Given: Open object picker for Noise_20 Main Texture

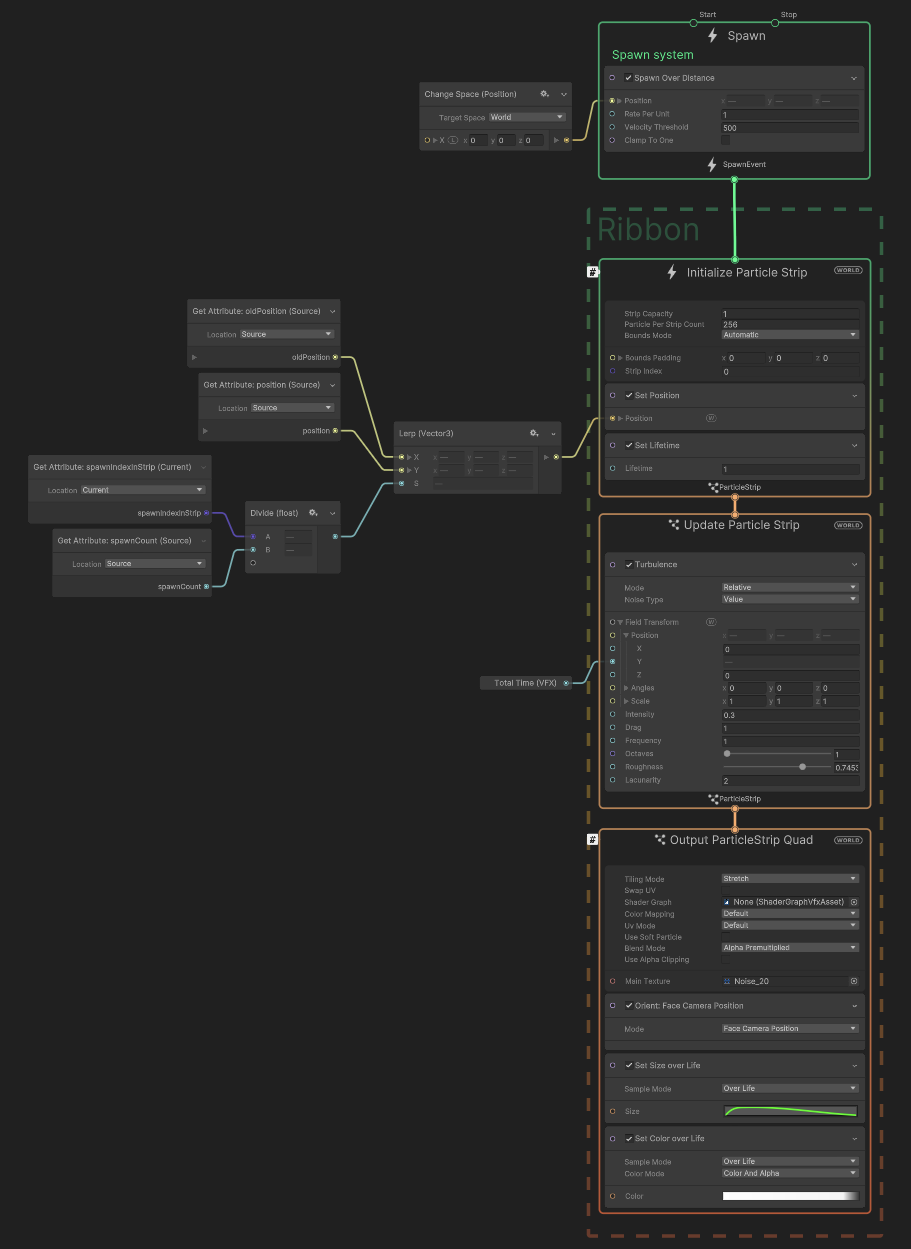Looking at the screenshot, I should pos(853,981).
